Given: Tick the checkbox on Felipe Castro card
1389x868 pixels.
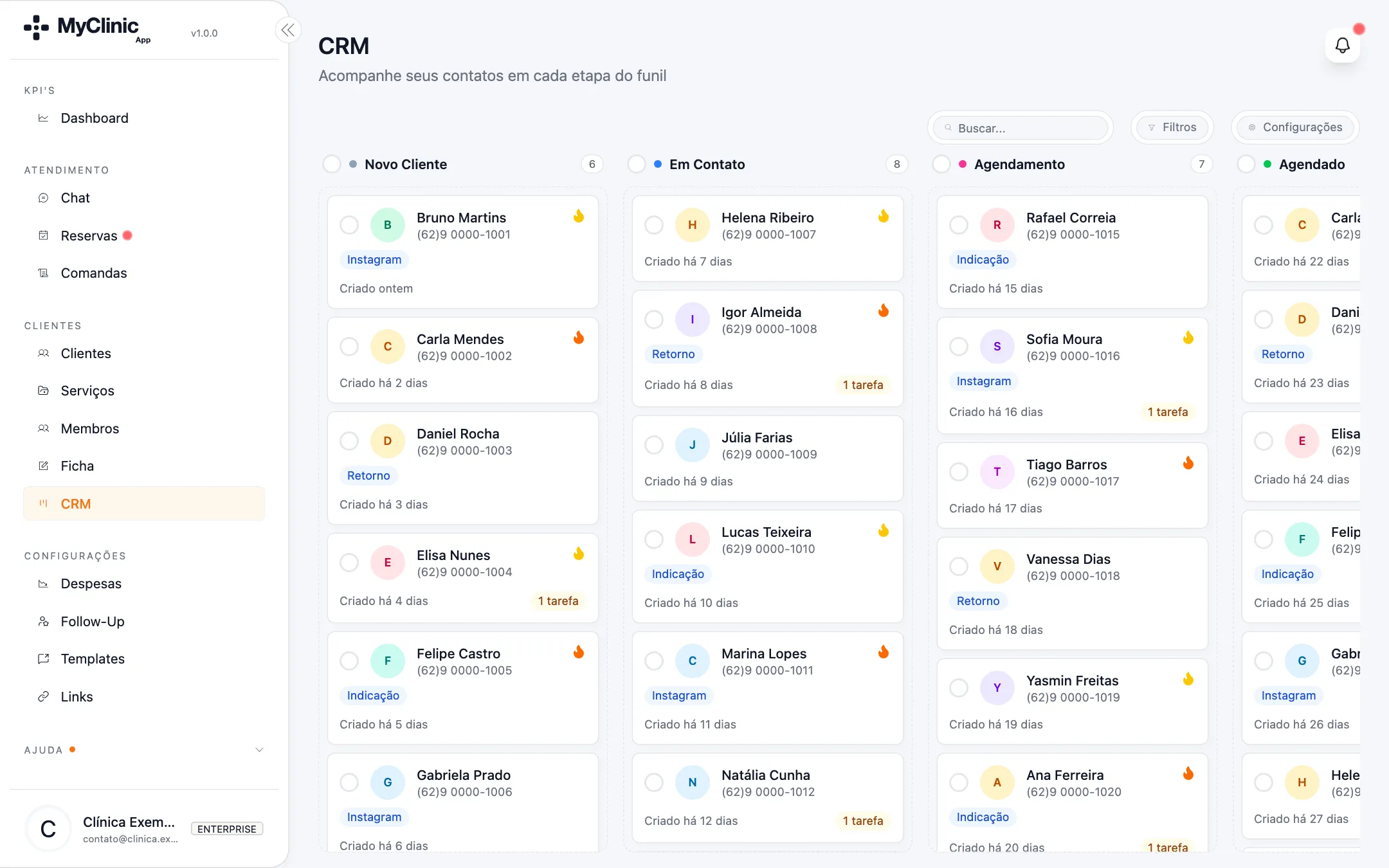Looking at the screenshot, I should pyautogui.click(x=349, y=661).
